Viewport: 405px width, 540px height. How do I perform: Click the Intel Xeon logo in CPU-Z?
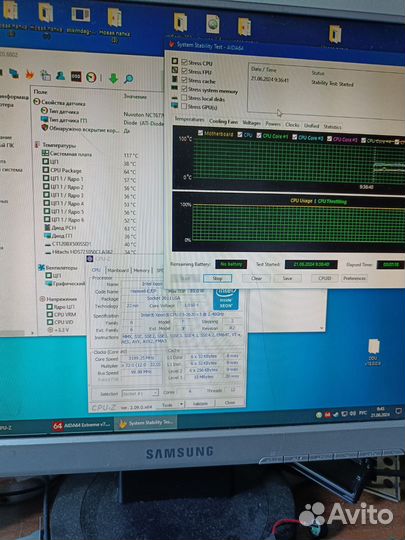point(226,299)
